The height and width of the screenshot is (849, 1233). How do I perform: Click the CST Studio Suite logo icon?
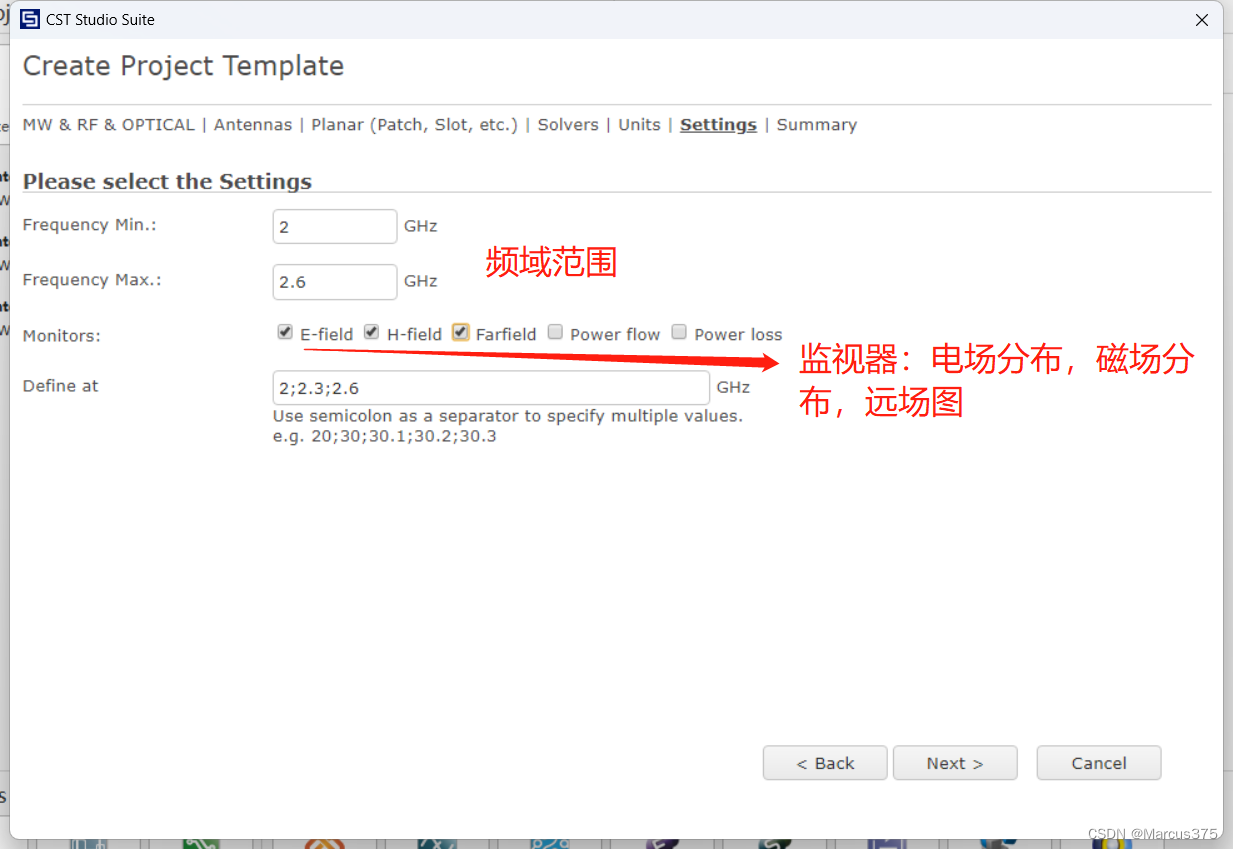coord(29,19)
